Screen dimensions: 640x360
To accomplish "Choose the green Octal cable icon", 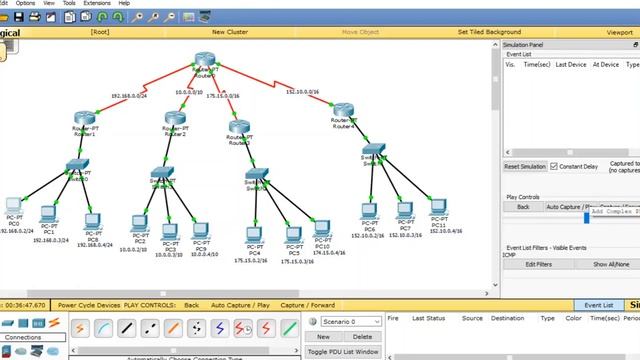I will (289, 328).
